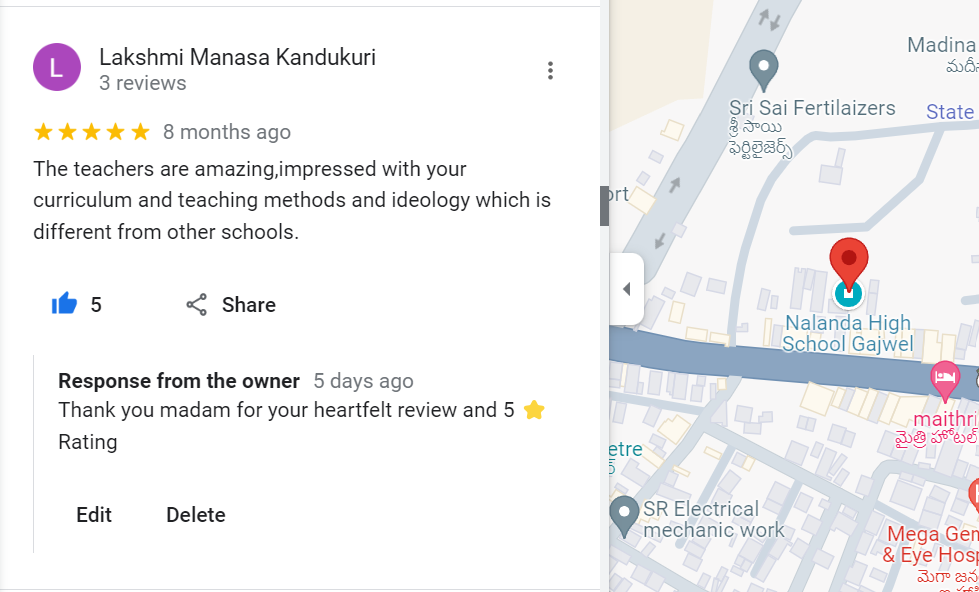Screen dimensions: 979x592
Task: Click the Nalanda High School Gajwel map label
Action: [848, 334]
